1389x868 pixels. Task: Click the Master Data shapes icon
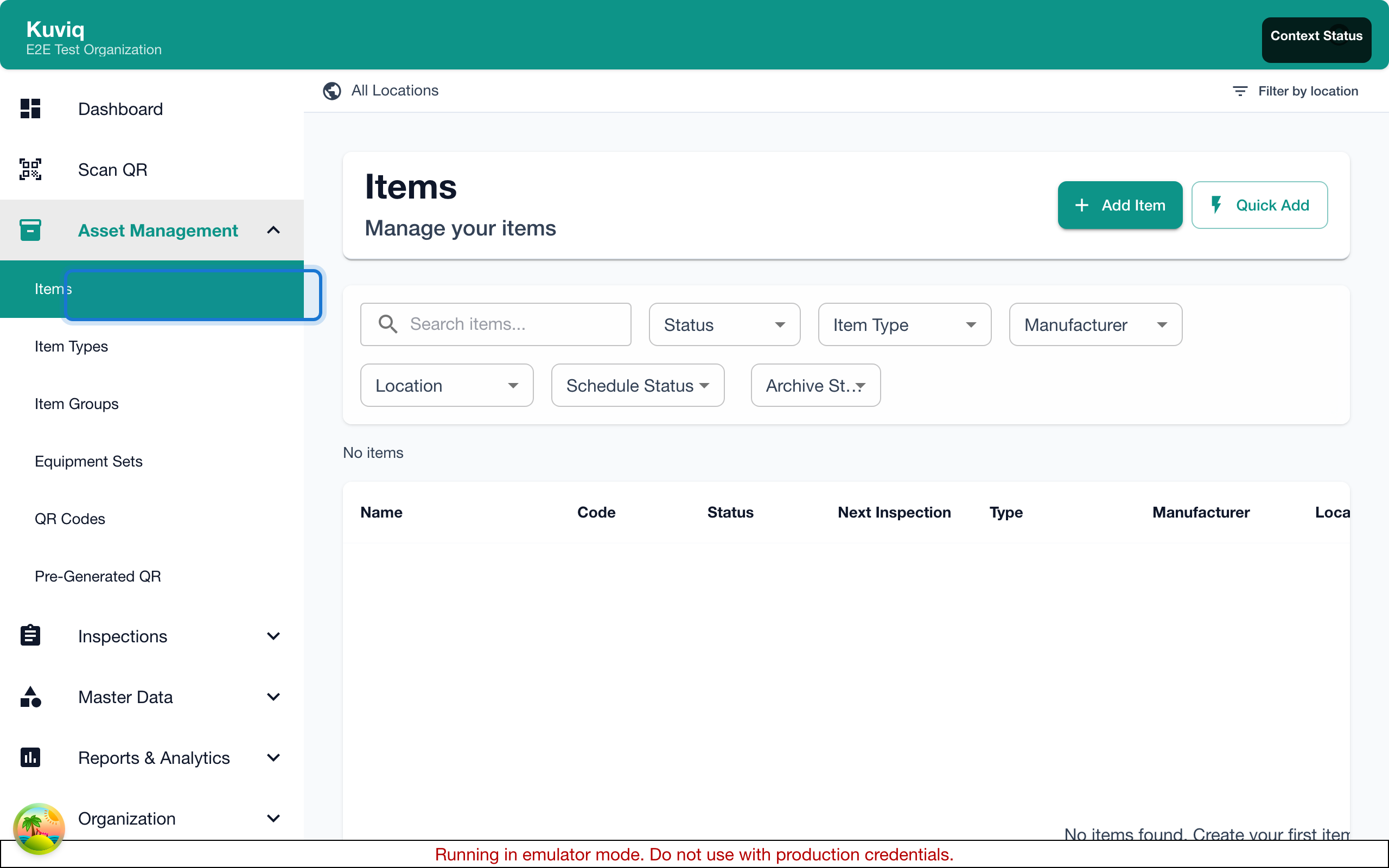pyautogui.click(x=30, y=697)
